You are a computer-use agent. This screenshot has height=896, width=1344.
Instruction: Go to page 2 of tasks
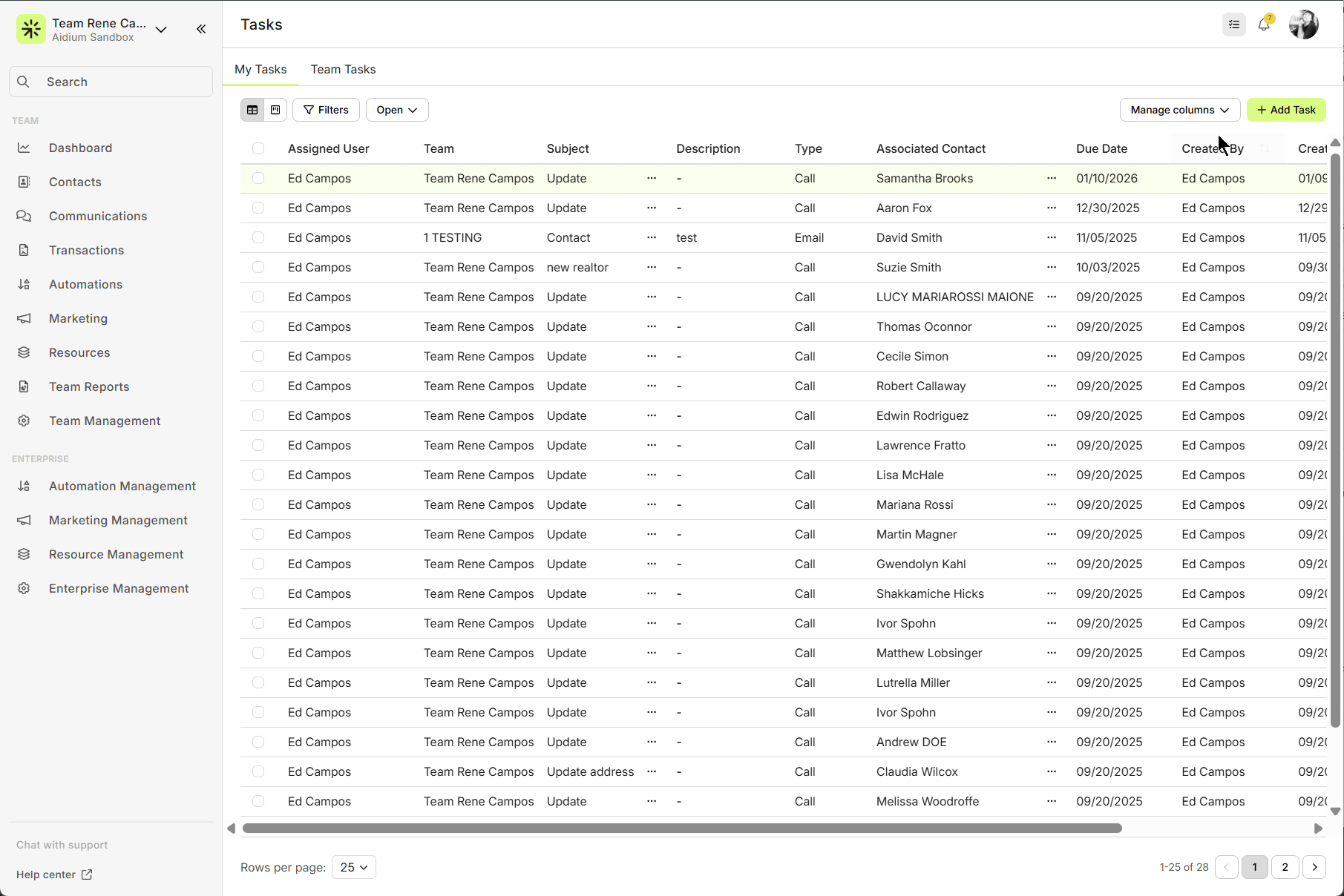(x=1285, y=867)
